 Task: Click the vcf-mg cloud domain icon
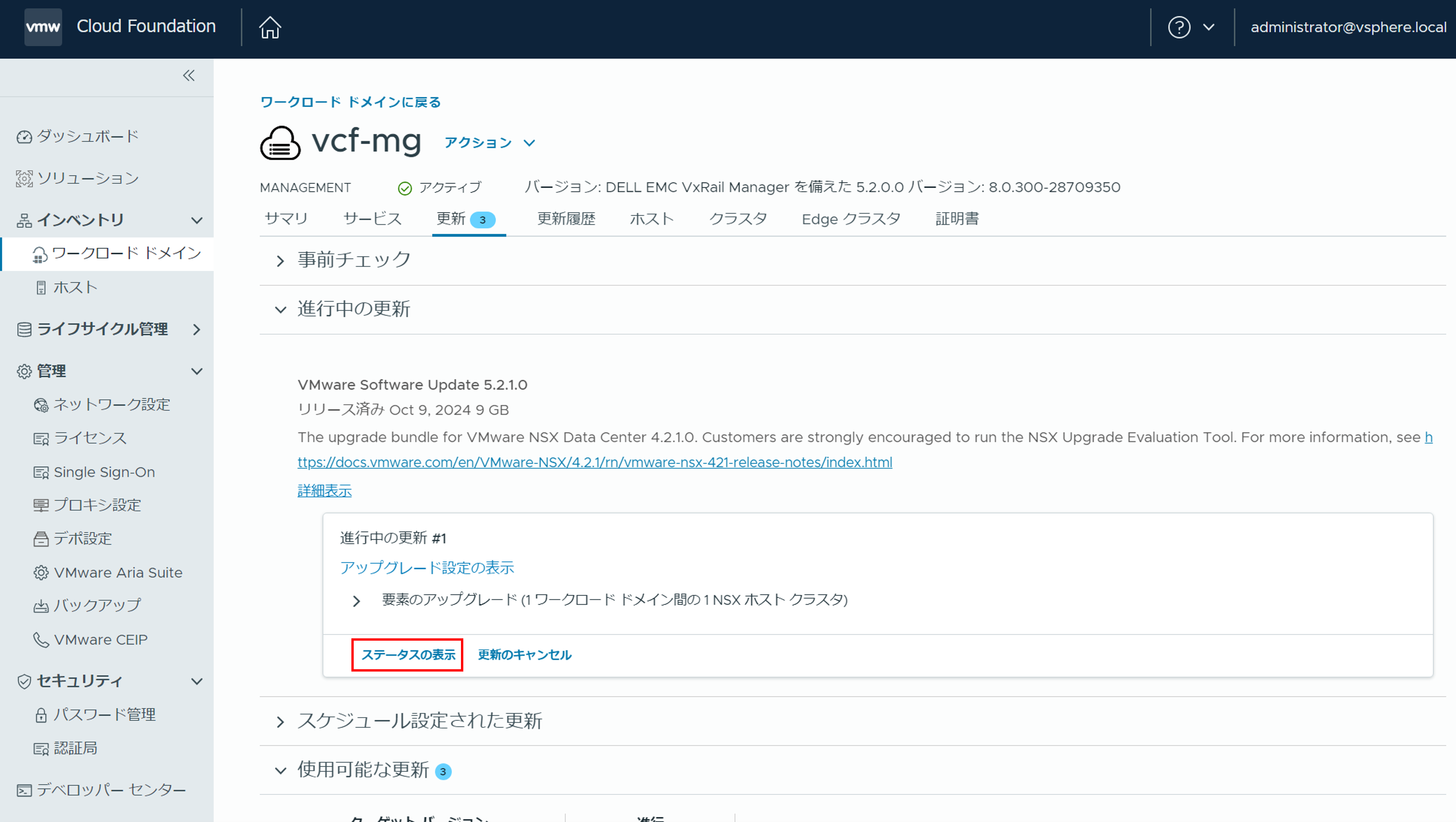point(280,142)
